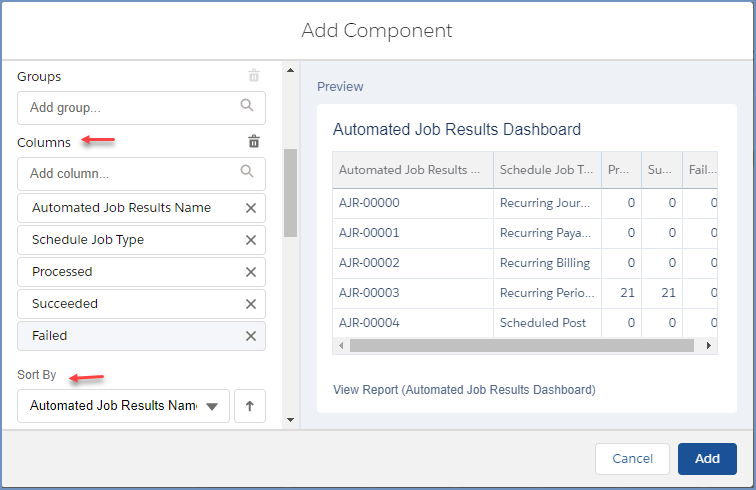This screenshot has width=756, height=490.
Task: Click the Add Component dialog title
Action: (377, 30)
